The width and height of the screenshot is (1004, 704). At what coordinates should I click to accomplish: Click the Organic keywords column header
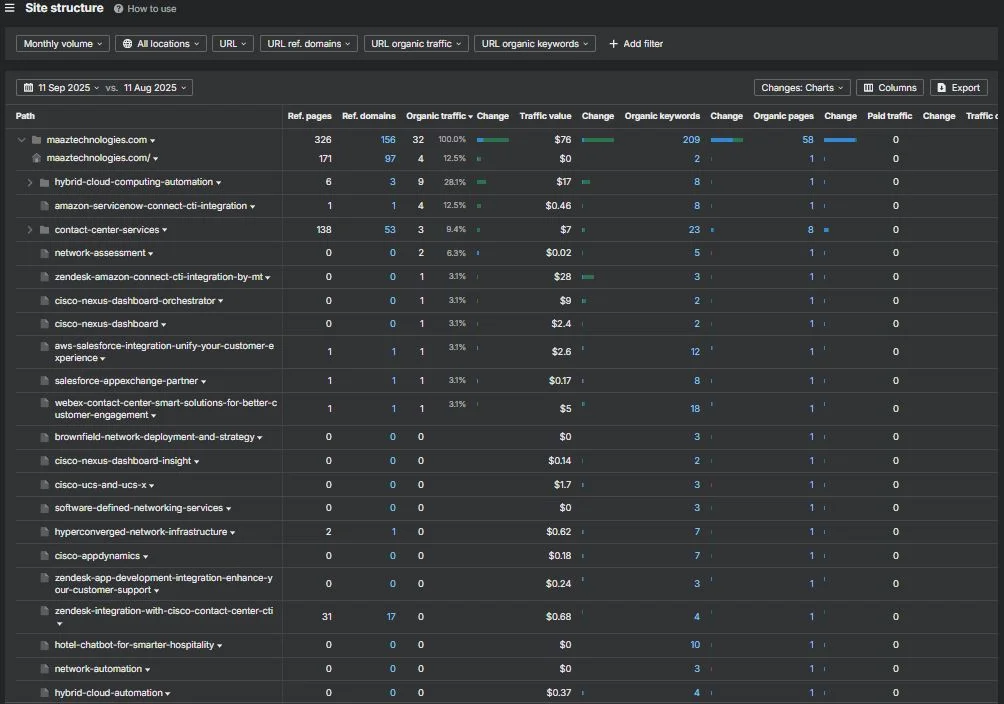click(662, 116)
